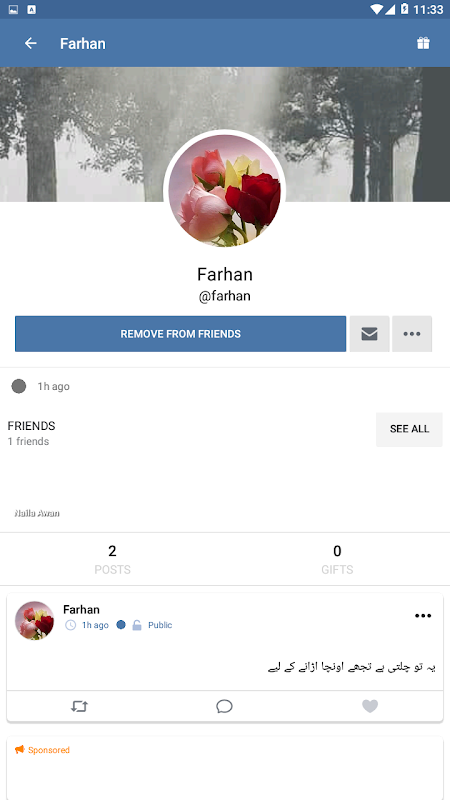
Task: Open profile options three-dot button
Action: click(412, 334)
